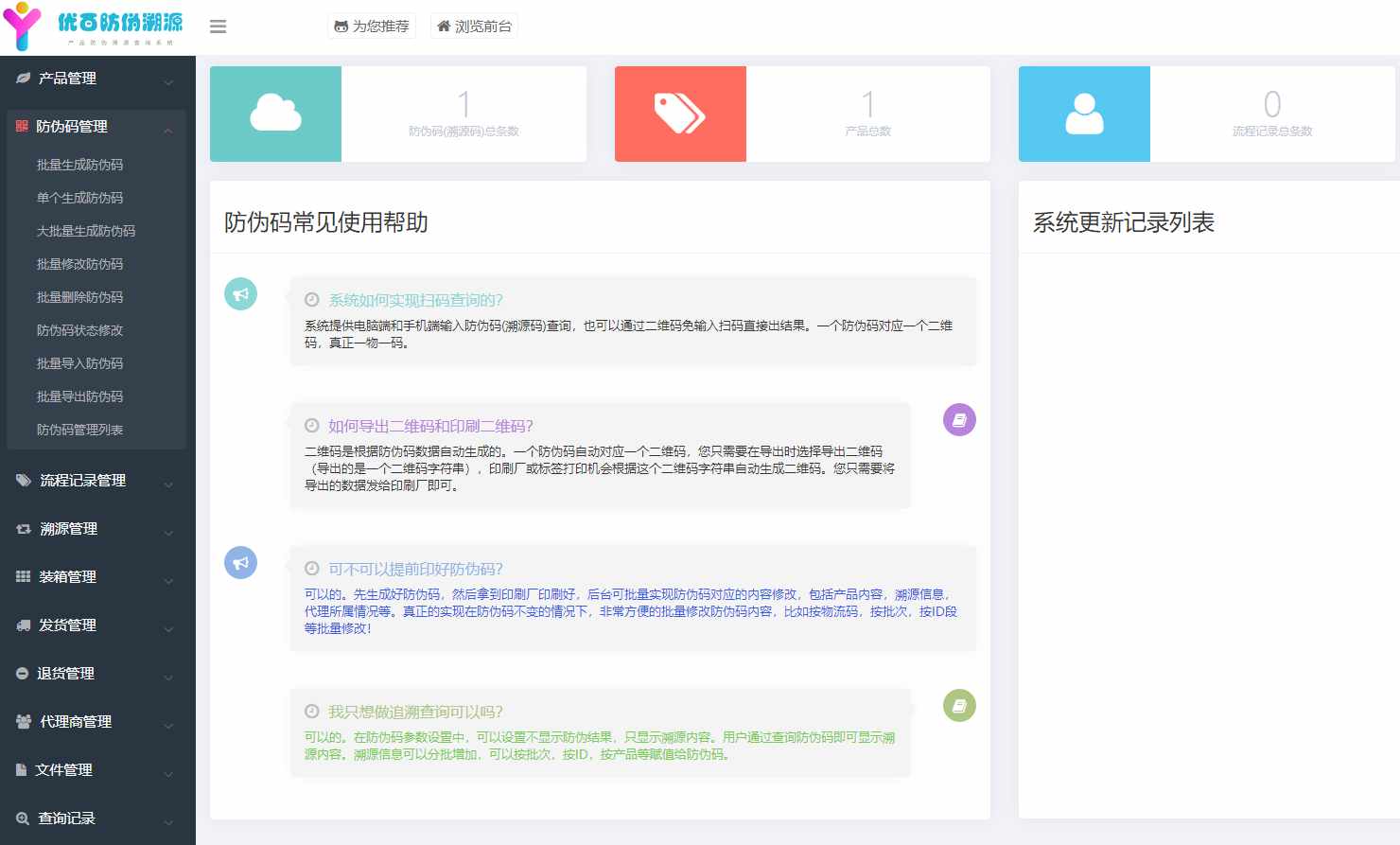Click the 优百防伪溯源 logo
The image size is (1400, 845).
[x=95, y=26]
